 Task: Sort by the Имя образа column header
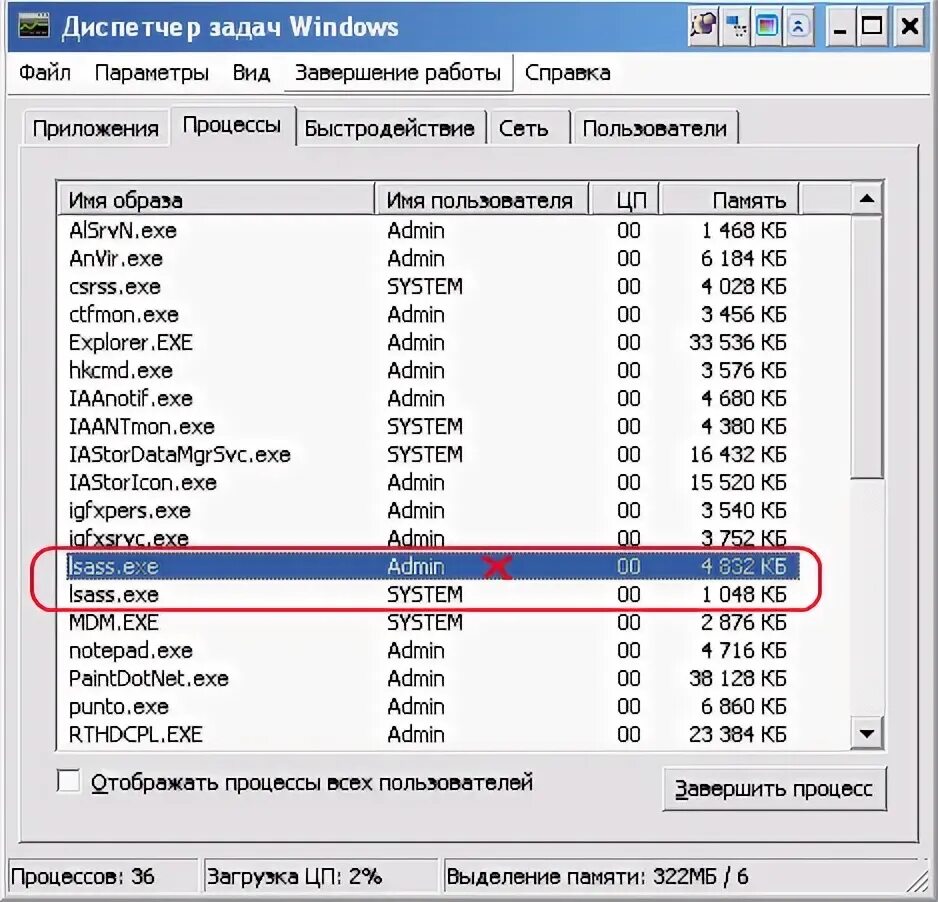click(x=216, y=200)
